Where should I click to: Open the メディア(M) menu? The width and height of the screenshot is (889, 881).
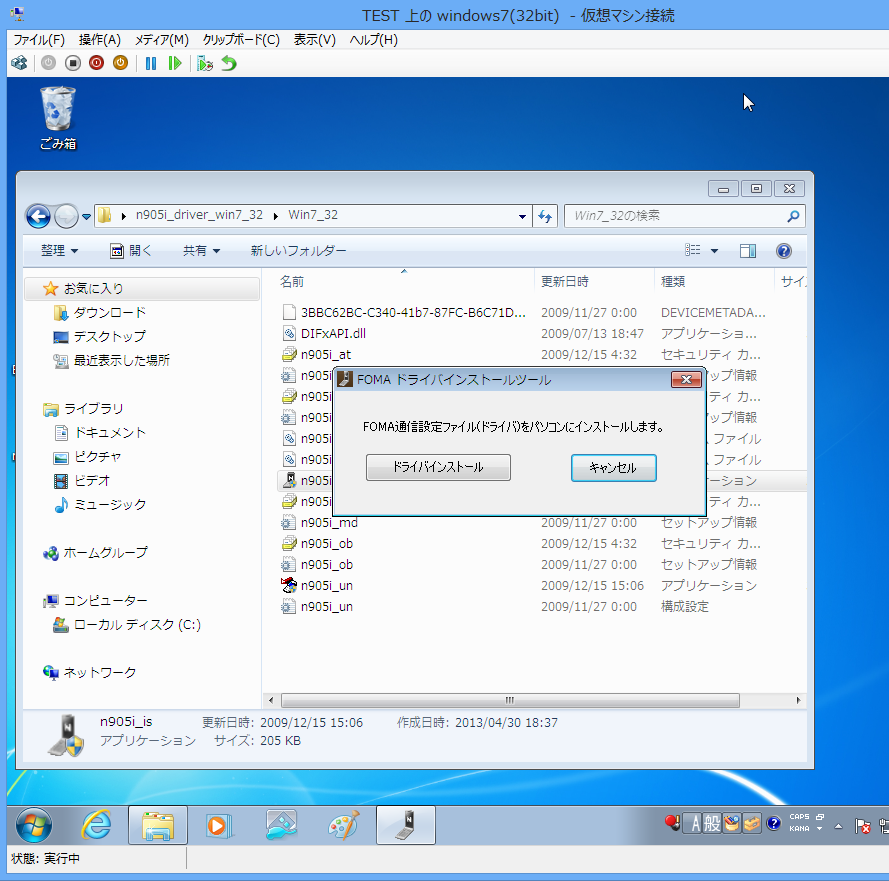[x=161, y=40]
